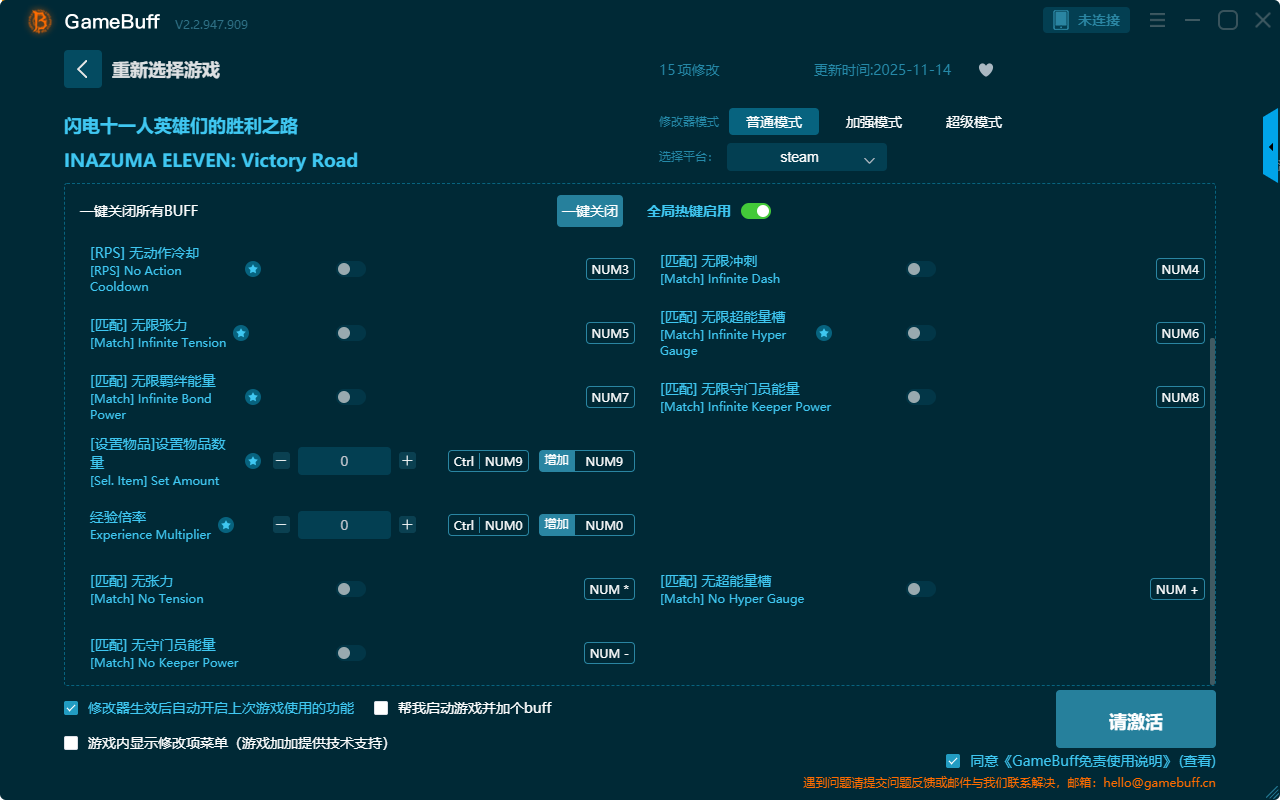Open the steam platform dropdown
The image size is (1280, 800).
806,157
